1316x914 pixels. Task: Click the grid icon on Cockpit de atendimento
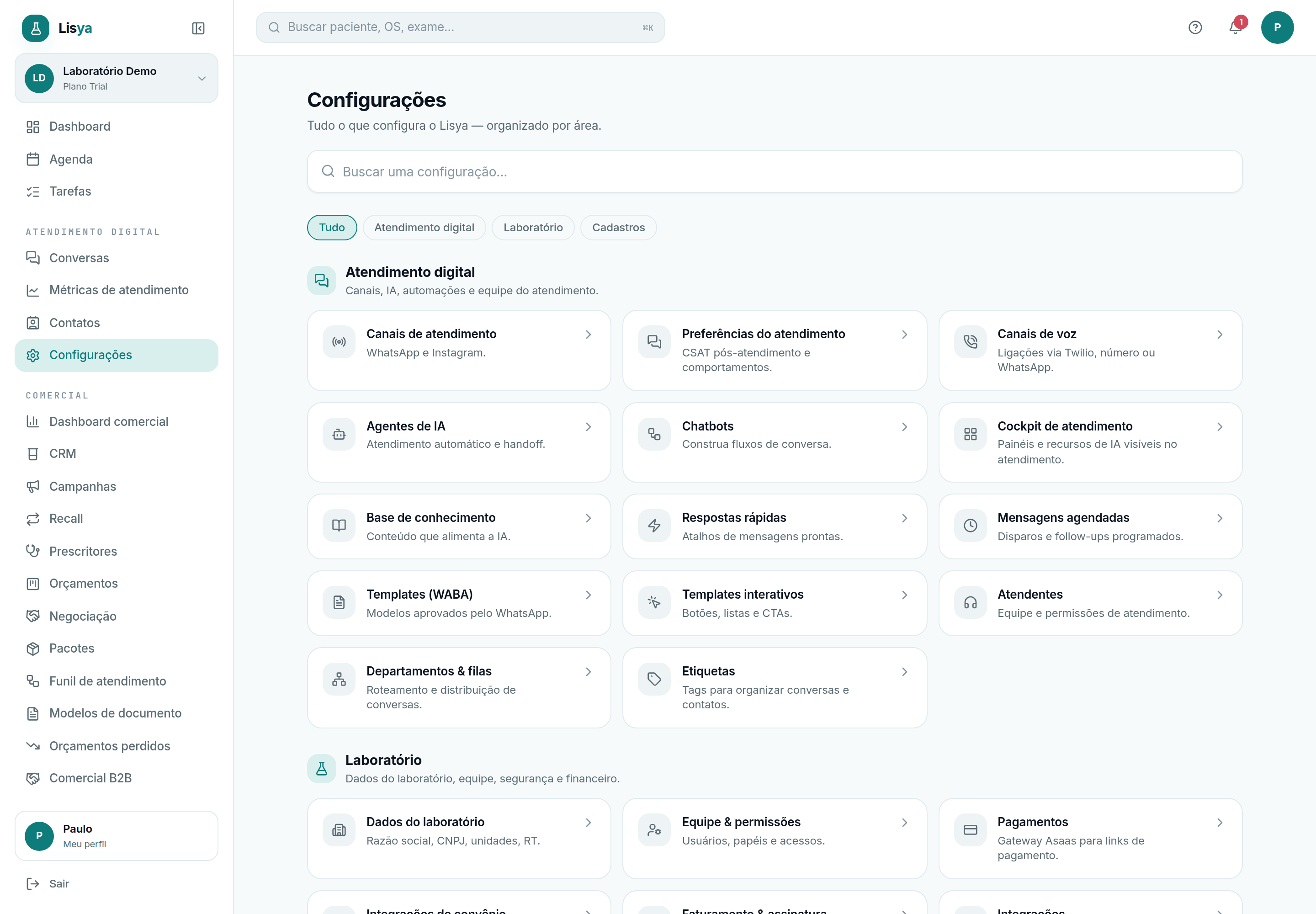tap(970, 434)
